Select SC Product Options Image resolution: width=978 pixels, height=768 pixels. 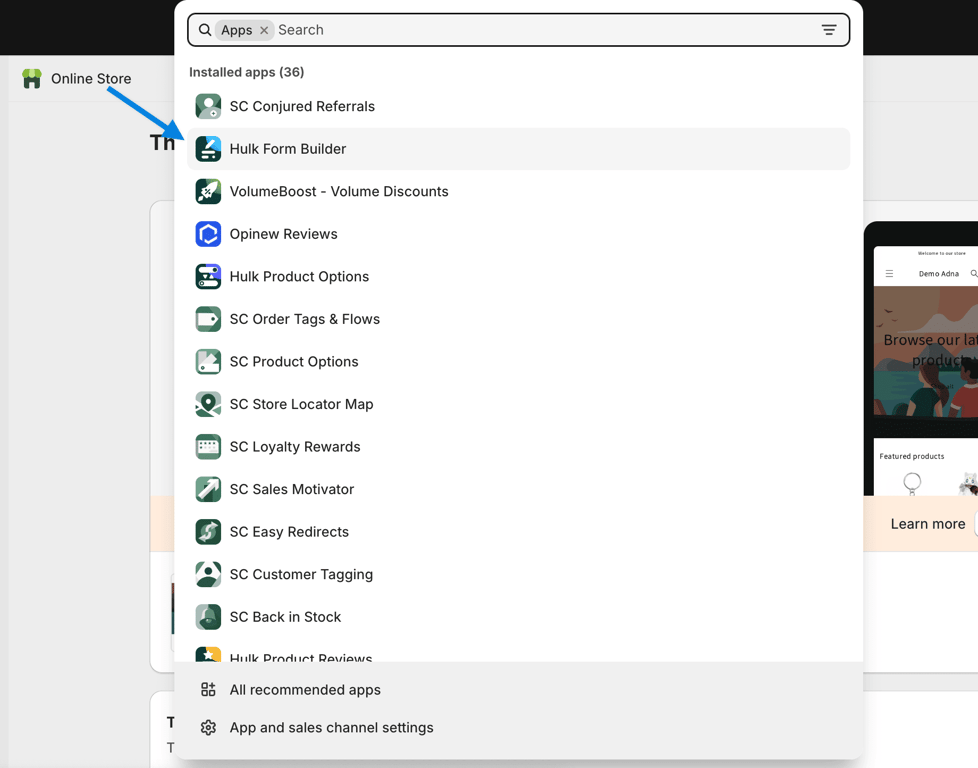(518, 361)
